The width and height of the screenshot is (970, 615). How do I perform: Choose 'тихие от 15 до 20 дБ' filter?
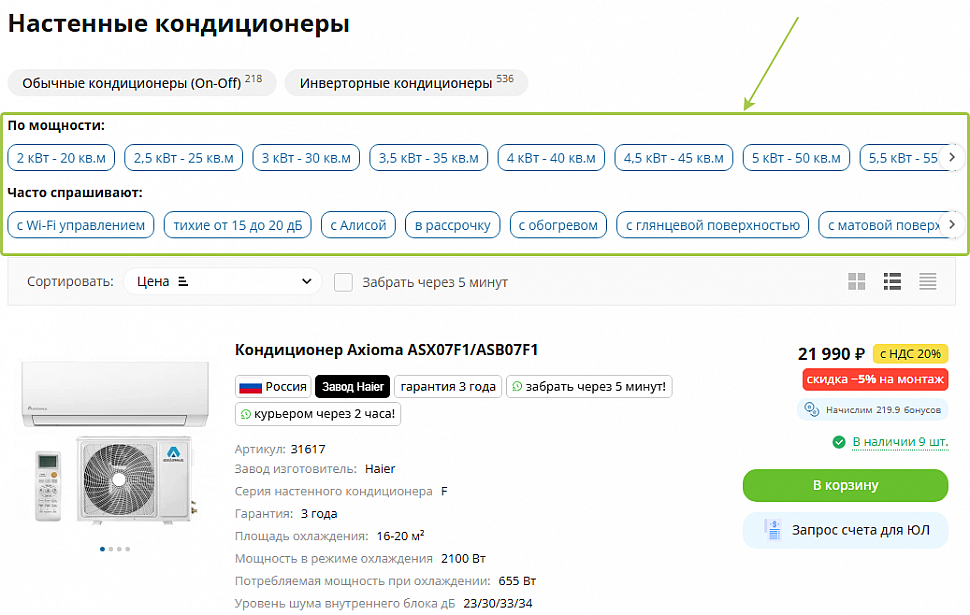238,225
